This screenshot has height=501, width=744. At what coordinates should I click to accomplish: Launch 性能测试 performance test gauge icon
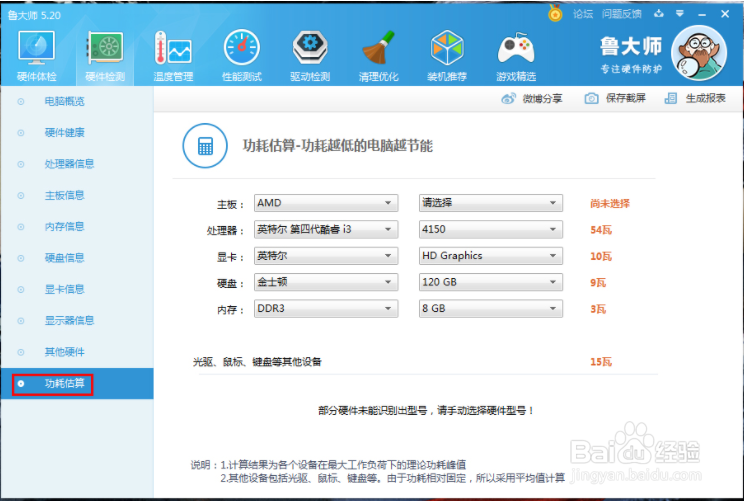242,47
